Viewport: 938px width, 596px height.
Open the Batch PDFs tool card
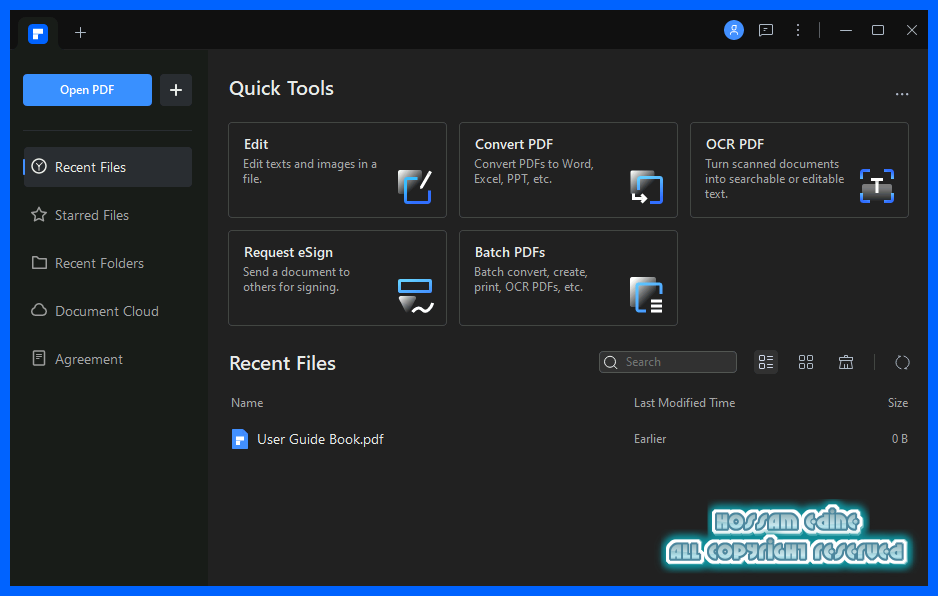568,278
